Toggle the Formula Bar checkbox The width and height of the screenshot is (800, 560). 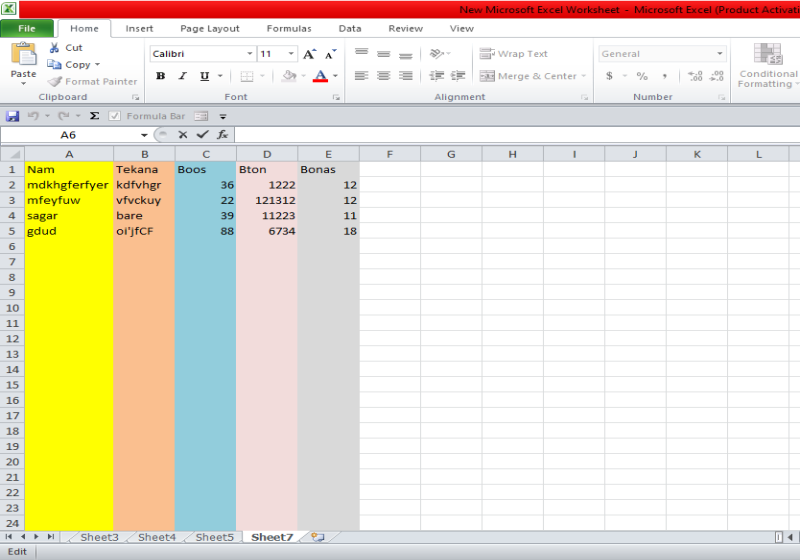tap(115, 116)
